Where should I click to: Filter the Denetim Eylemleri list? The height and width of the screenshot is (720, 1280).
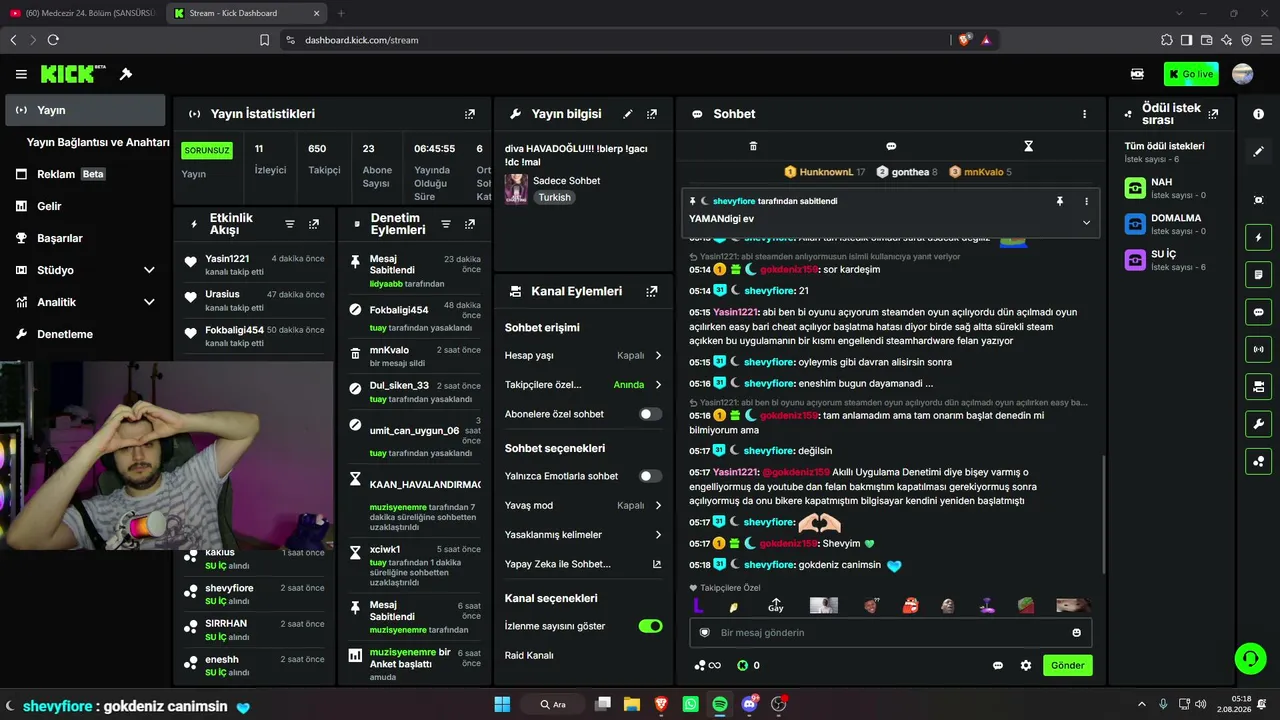pos(446,224)
